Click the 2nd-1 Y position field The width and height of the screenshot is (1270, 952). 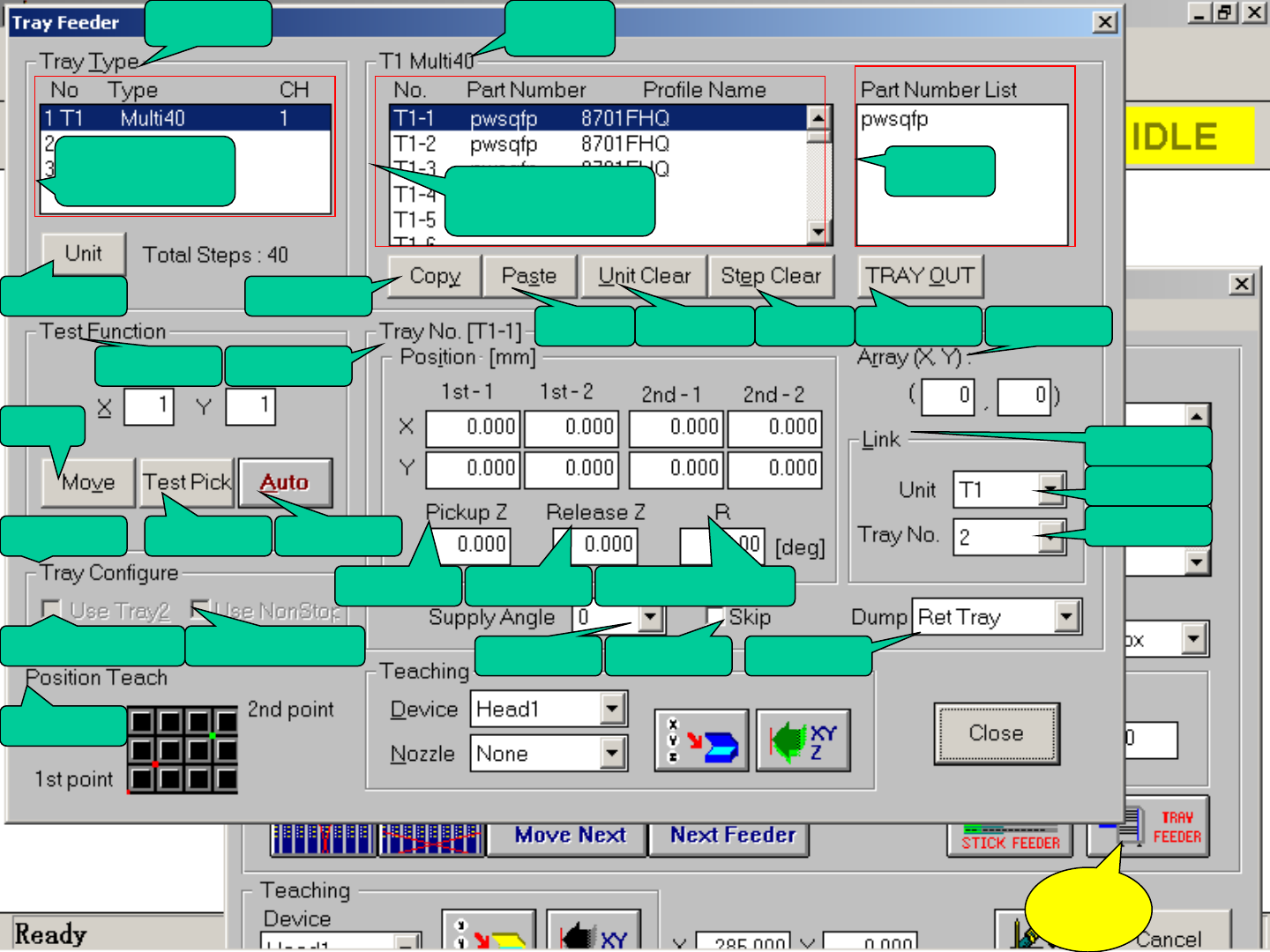coord(676,470)
